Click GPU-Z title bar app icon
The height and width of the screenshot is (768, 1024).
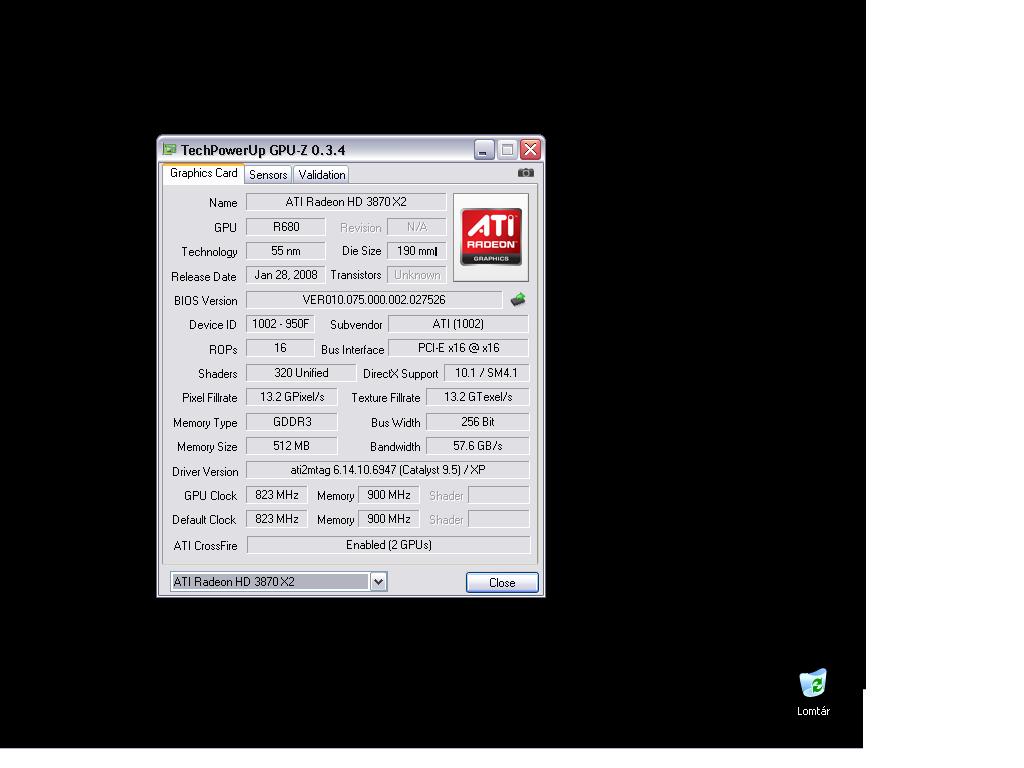pos(170,150)
